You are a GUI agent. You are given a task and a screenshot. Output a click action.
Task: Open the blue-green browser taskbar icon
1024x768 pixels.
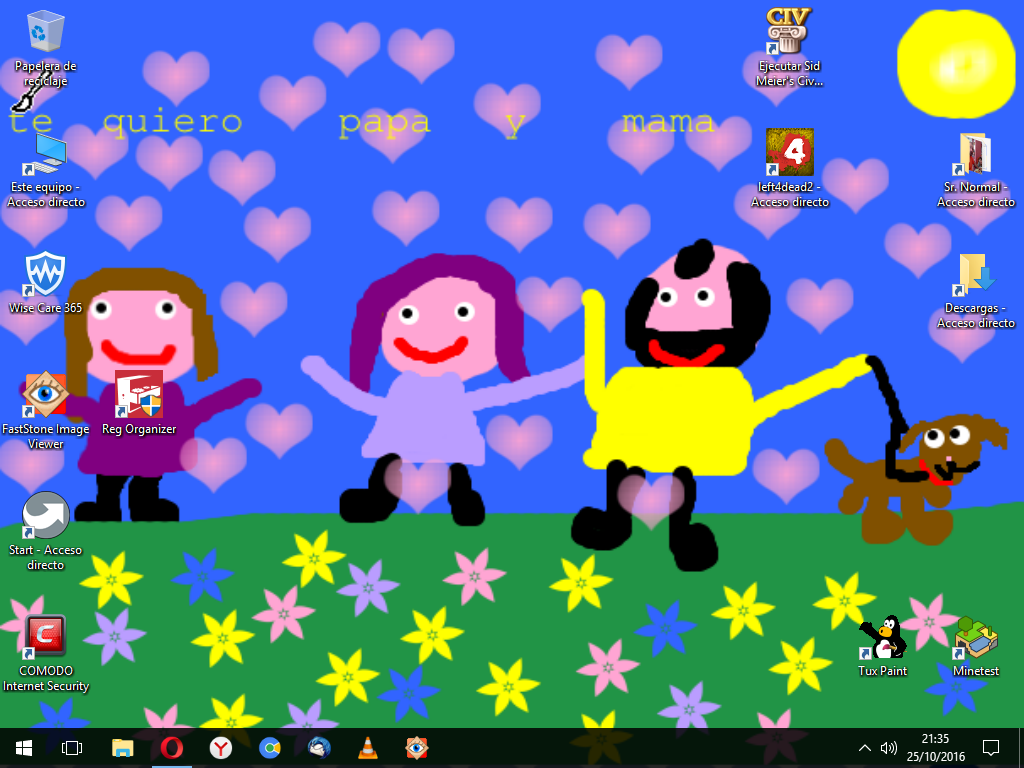tap(270, 748)
